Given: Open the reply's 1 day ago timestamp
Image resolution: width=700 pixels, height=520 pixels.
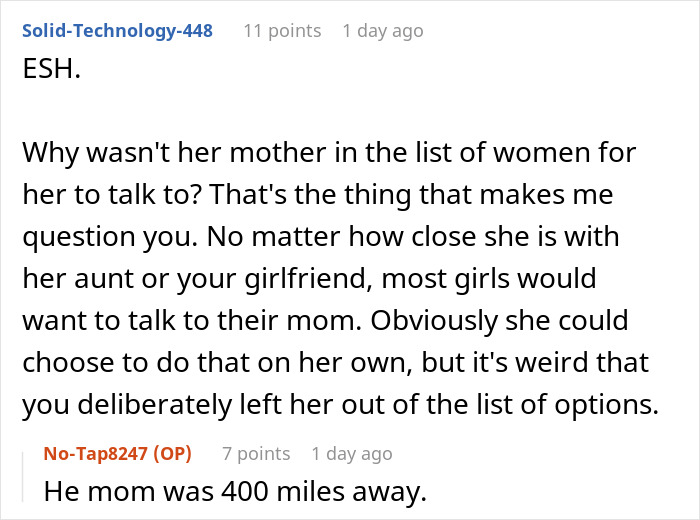Looking at the screenshot, I should [x=352, y=453].
